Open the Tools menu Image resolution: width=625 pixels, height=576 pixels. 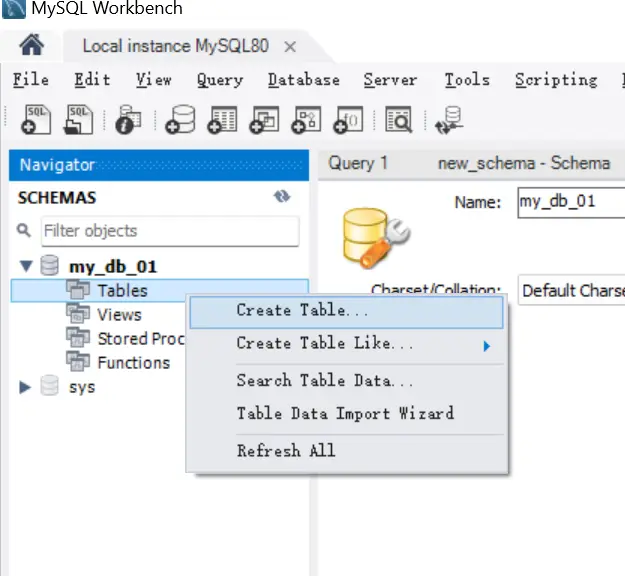(x=467, y=80)
